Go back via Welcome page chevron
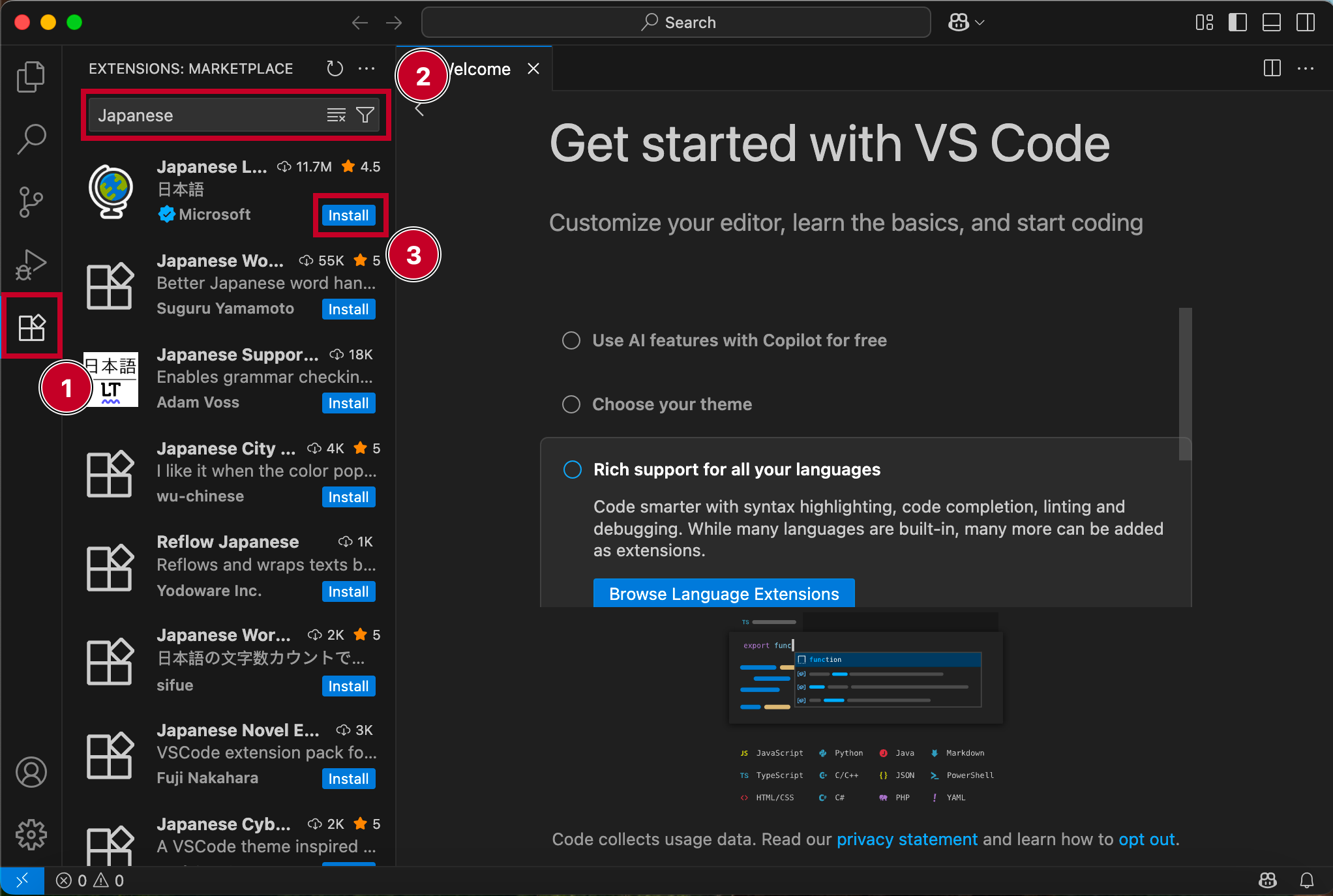This screenshot has height=896, width=1333. point(419,110)
